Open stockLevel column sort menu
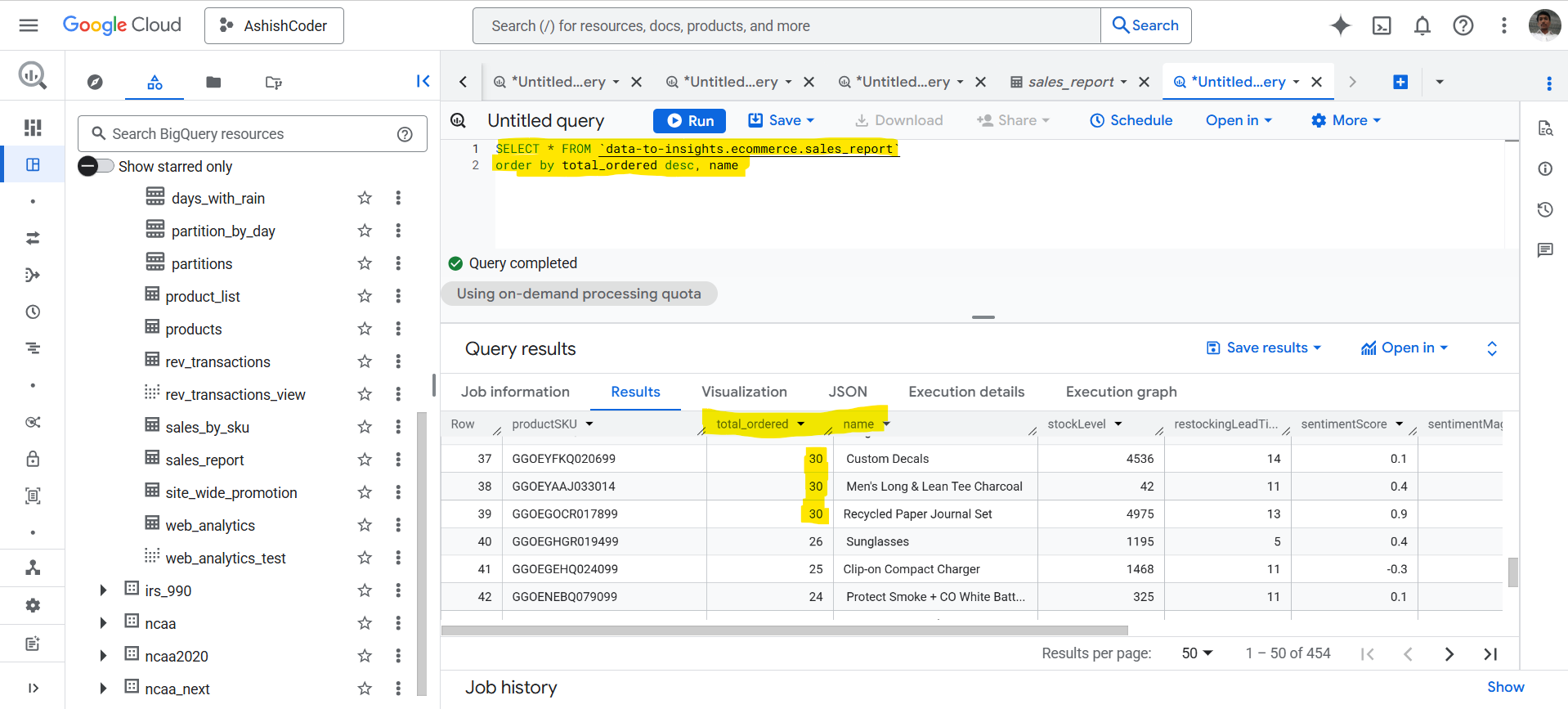Image resolution: width=1568 pixels, height=709 pixels. (x=1118, y=424)
